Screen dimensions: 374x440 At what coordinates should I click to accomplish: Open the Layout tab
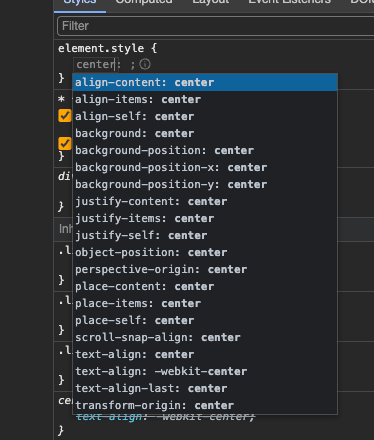click(211, 3)
